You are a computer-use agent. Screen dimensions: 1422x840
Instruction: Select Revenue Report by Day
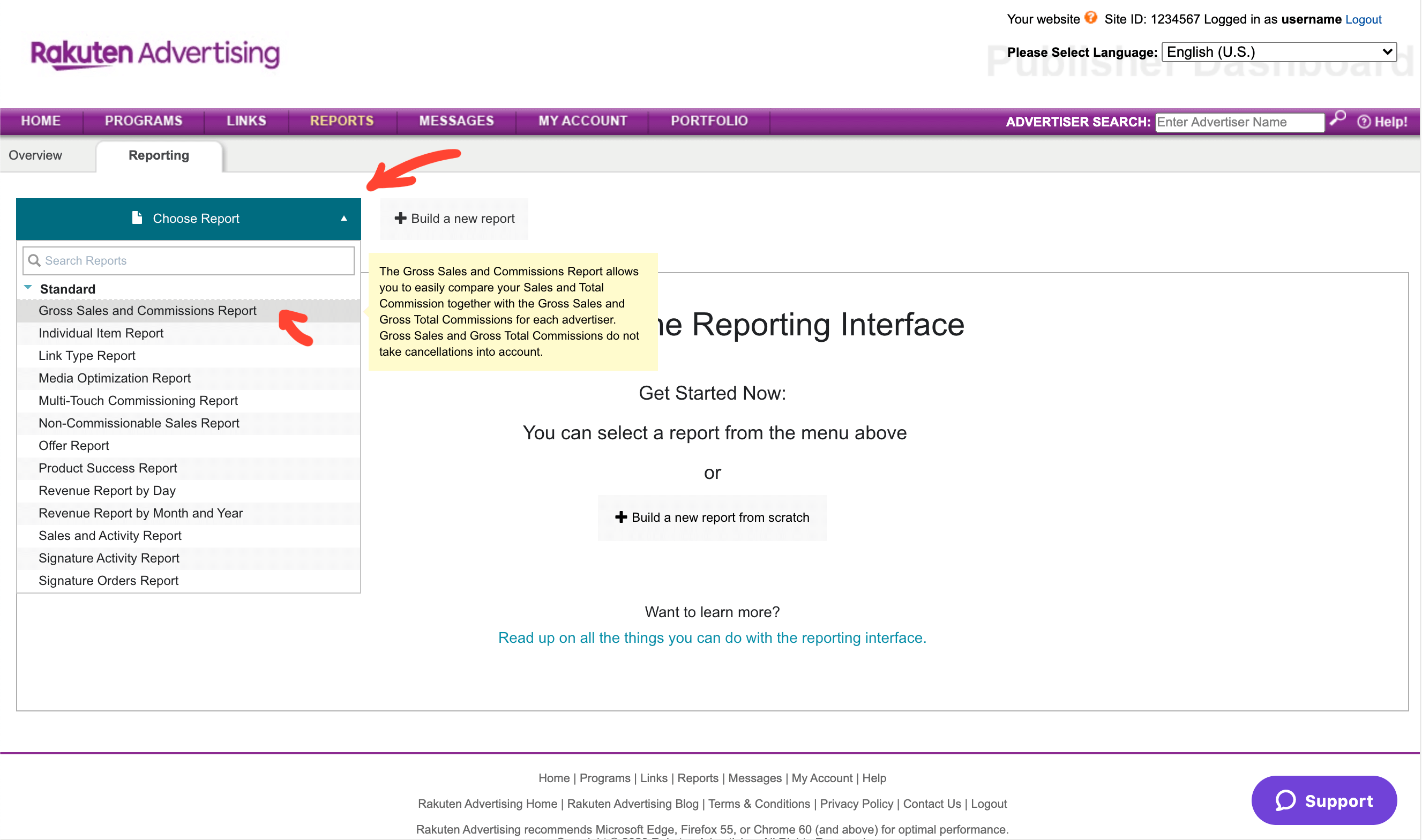point(189,491)
